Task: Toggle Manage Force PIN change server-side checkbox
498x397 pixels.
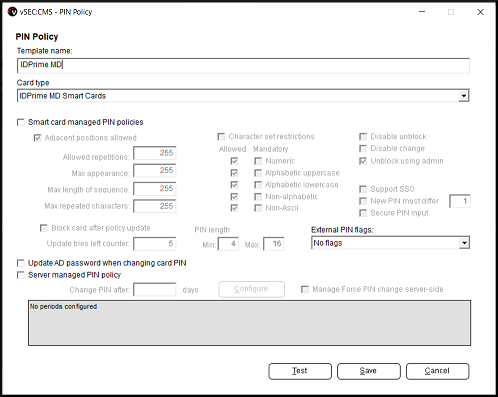Action: point(305,289)
